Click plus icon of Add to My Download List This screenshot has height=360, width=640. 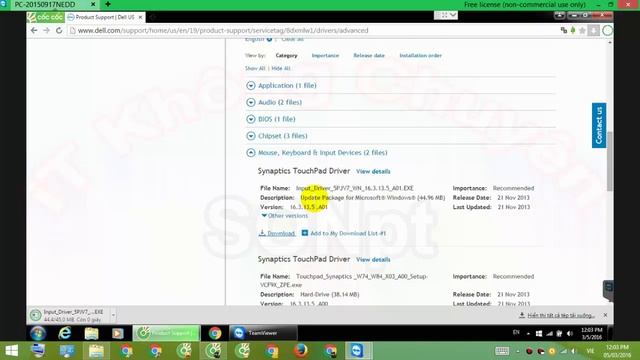click(304, 233)
